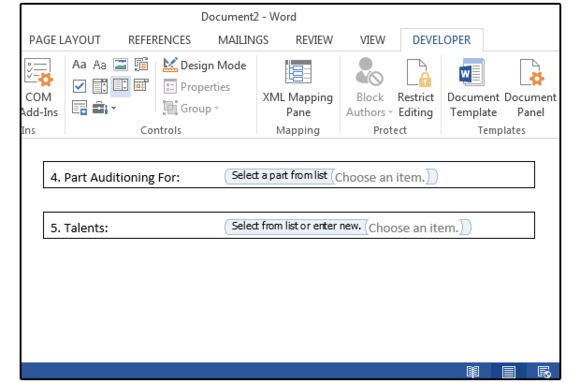Switch to the References tab
580x383 pixels.
pos(159,40)
